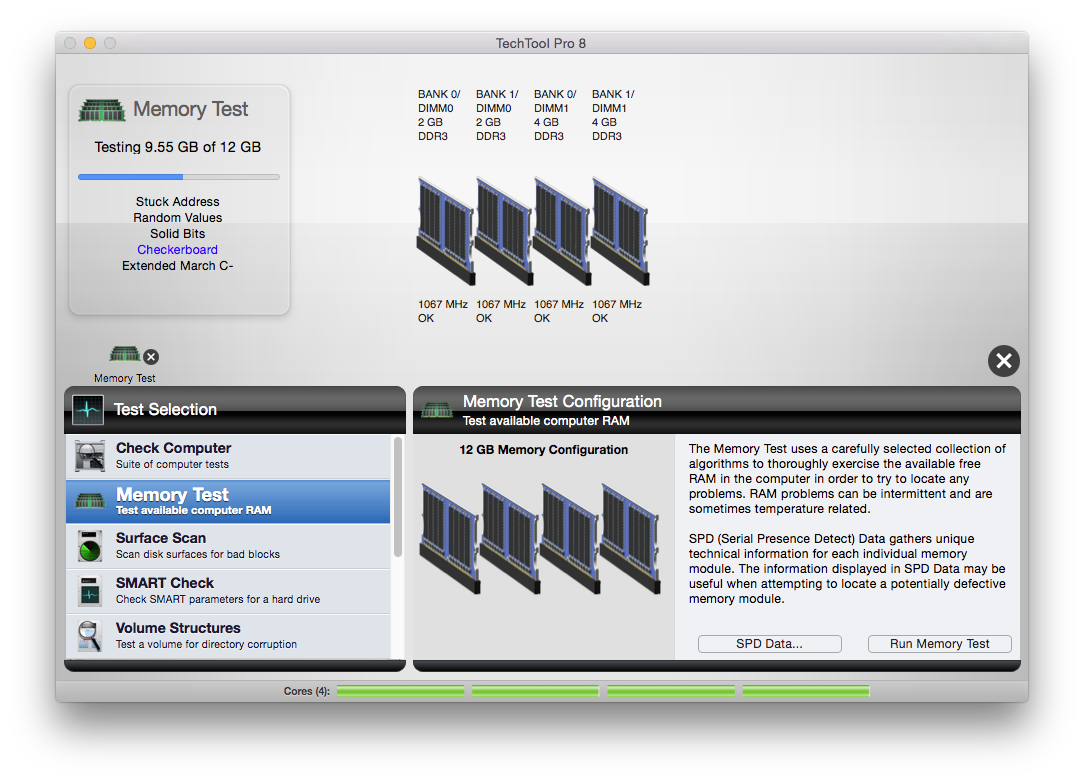
Task: Dismiss the panel with the large round X
Action: tap(1003, 361)
